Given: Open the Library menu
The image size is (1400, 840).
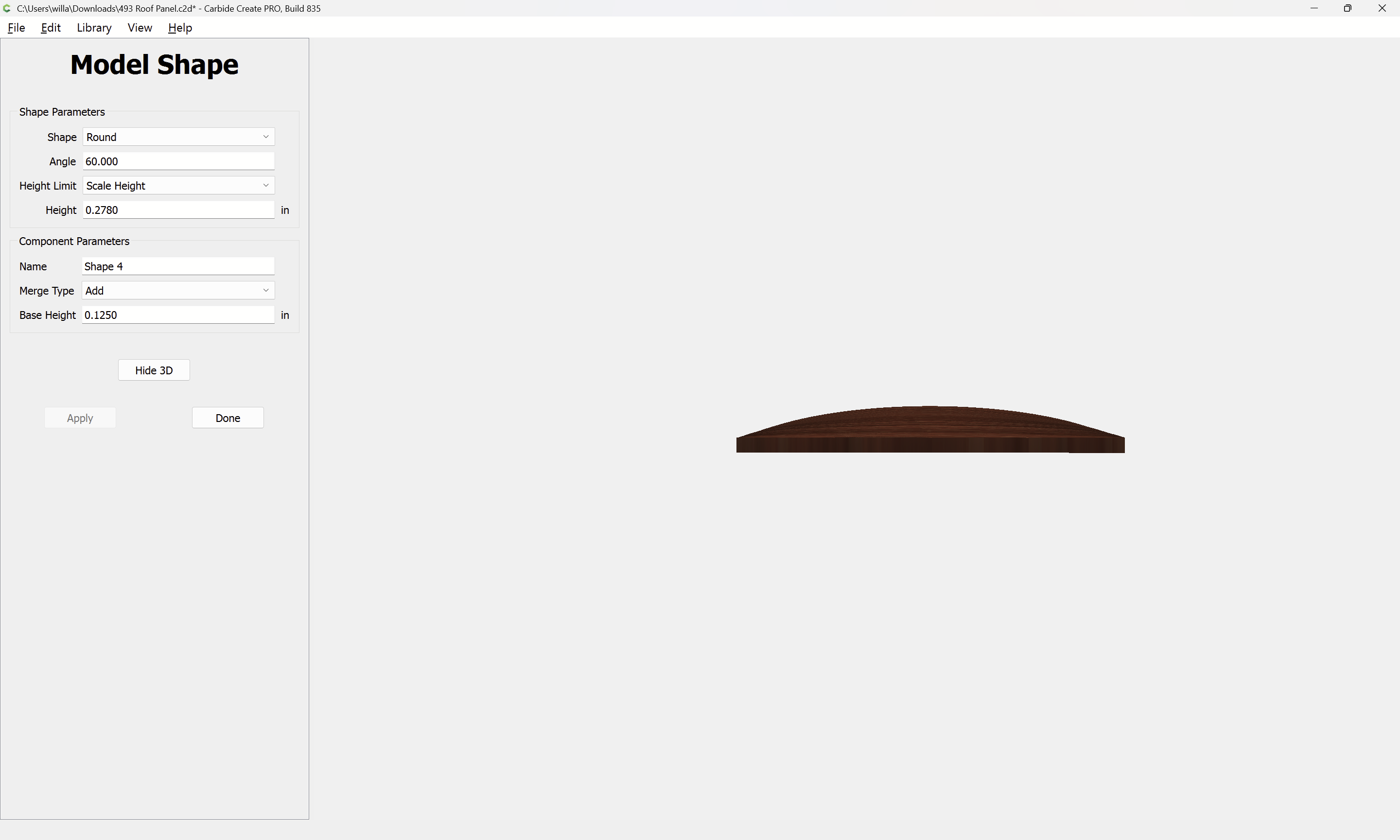Looking at the screenshot, I should (94, 28).
